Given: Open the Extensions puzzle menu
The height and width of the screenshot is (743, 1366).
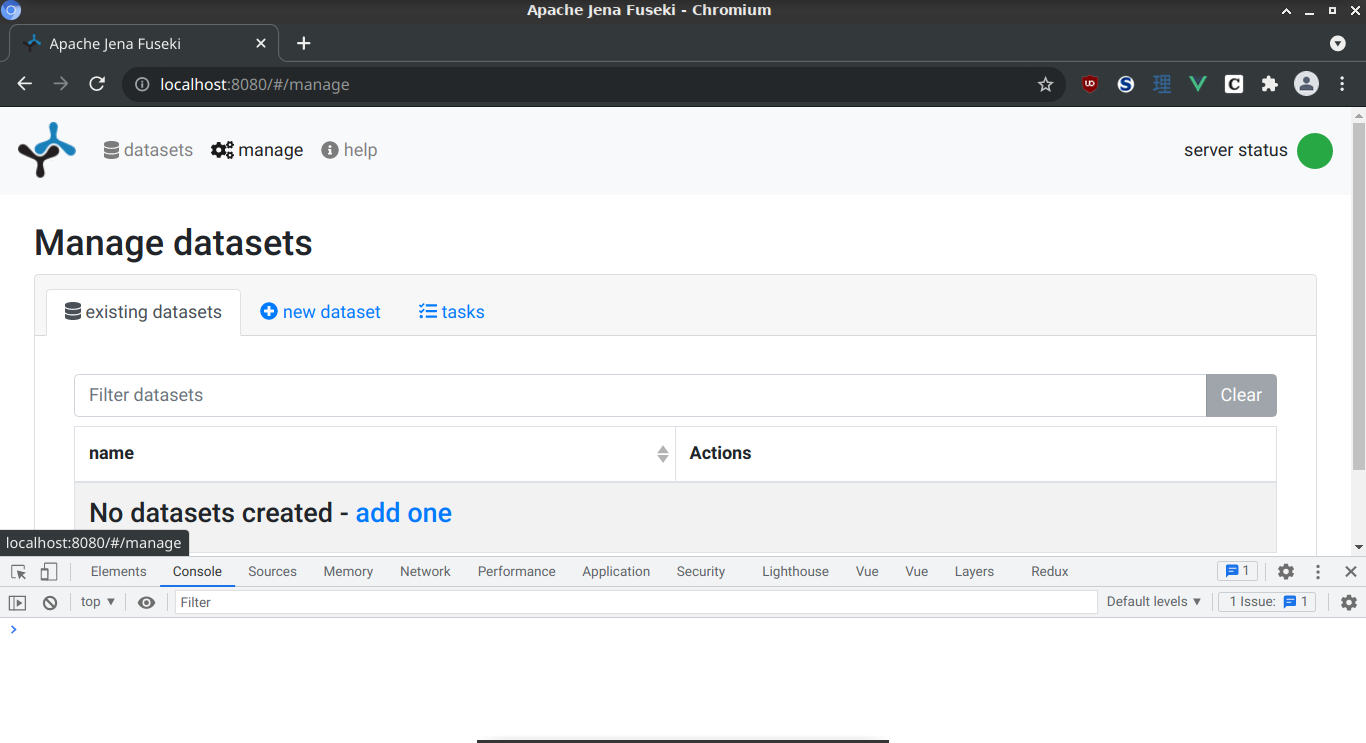Looking at the screenshot, I should (x=1270, y=84).
